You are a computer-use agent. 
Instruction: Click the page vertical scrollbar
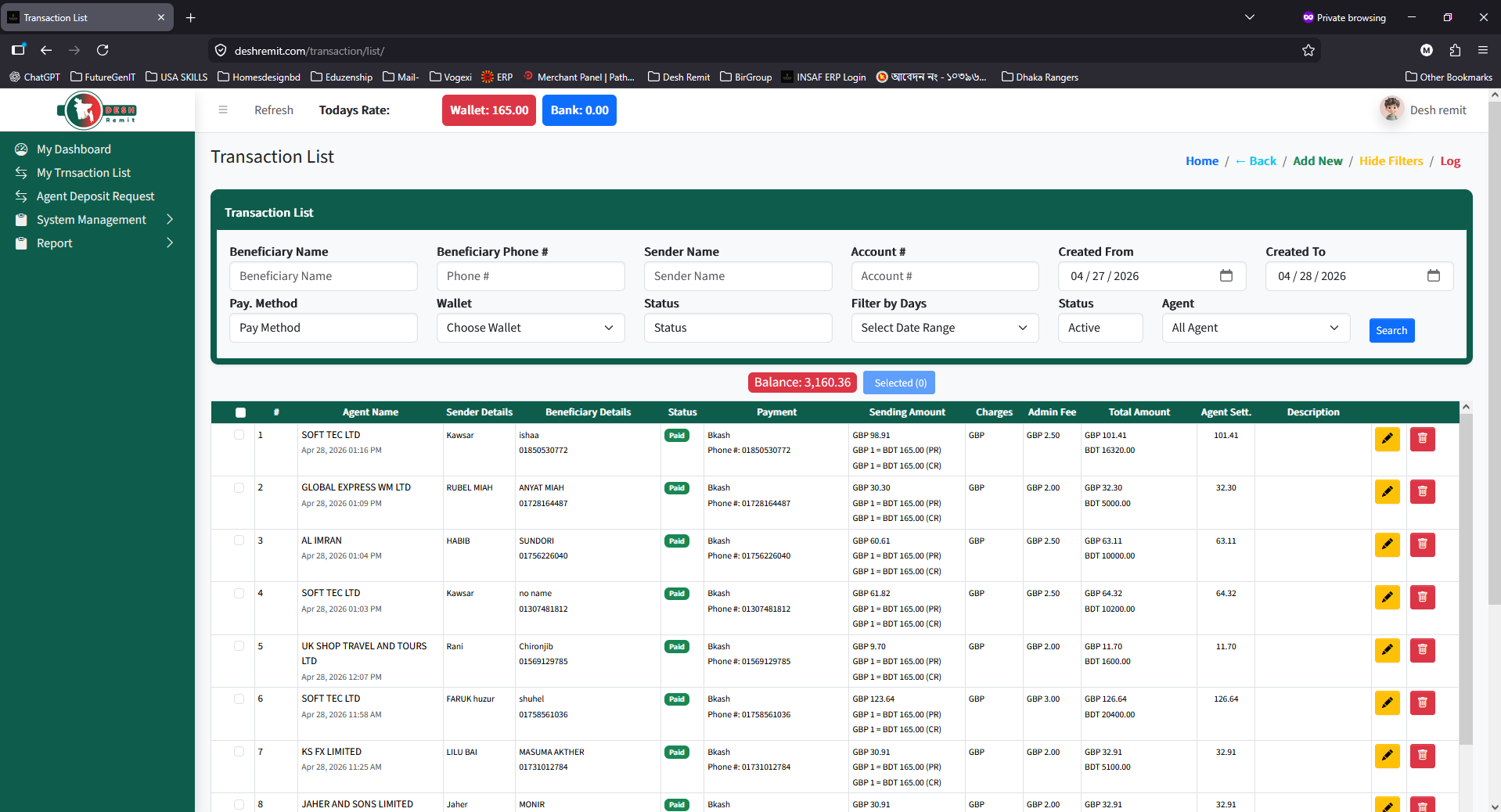[x=1494, y=352]
